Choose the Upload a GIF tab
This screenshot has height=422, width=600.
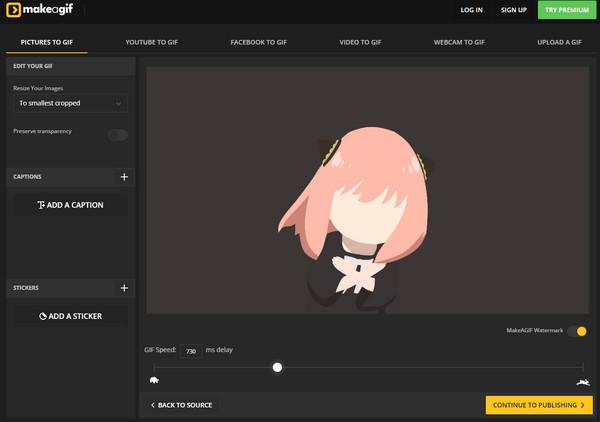click(559, 42)
